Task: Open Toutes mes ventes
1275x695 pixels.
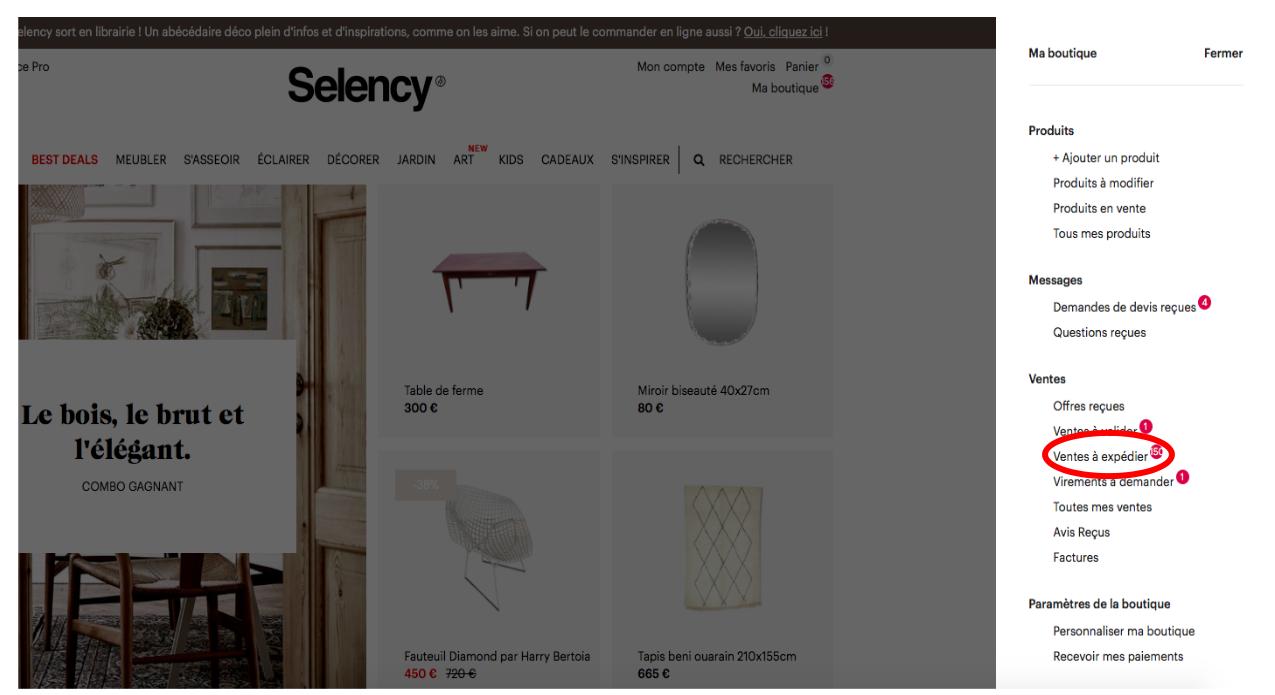Action: (x=1102, y=507)
